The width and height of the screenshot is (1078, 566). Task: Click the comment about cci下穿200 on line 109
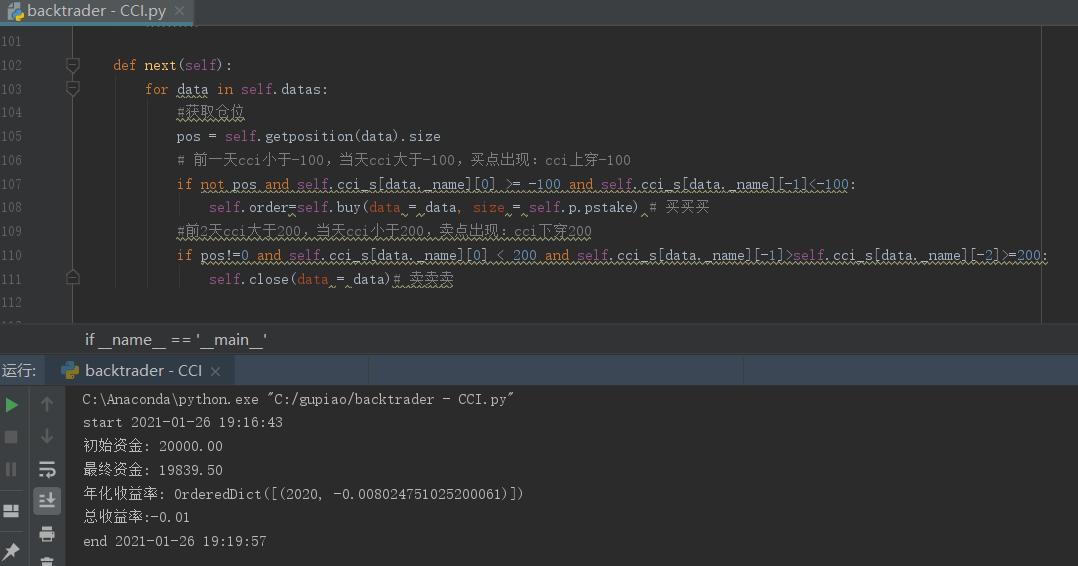coord(384,231)
